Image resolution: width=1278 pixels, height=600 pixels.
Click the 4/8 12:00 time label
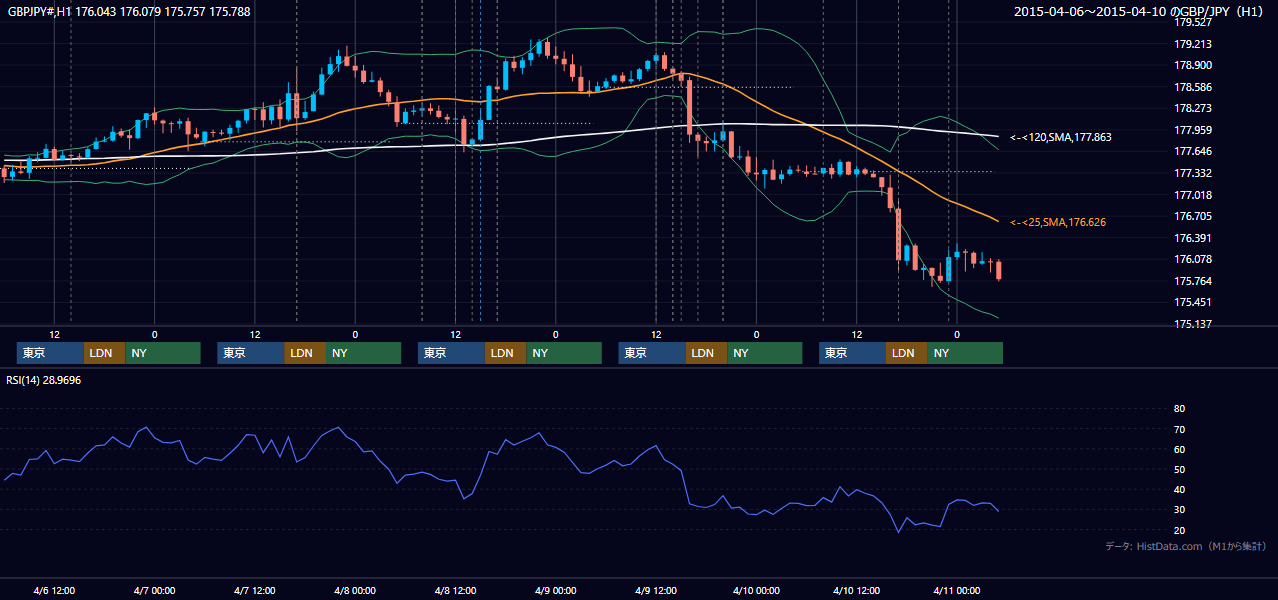[455, 590]
